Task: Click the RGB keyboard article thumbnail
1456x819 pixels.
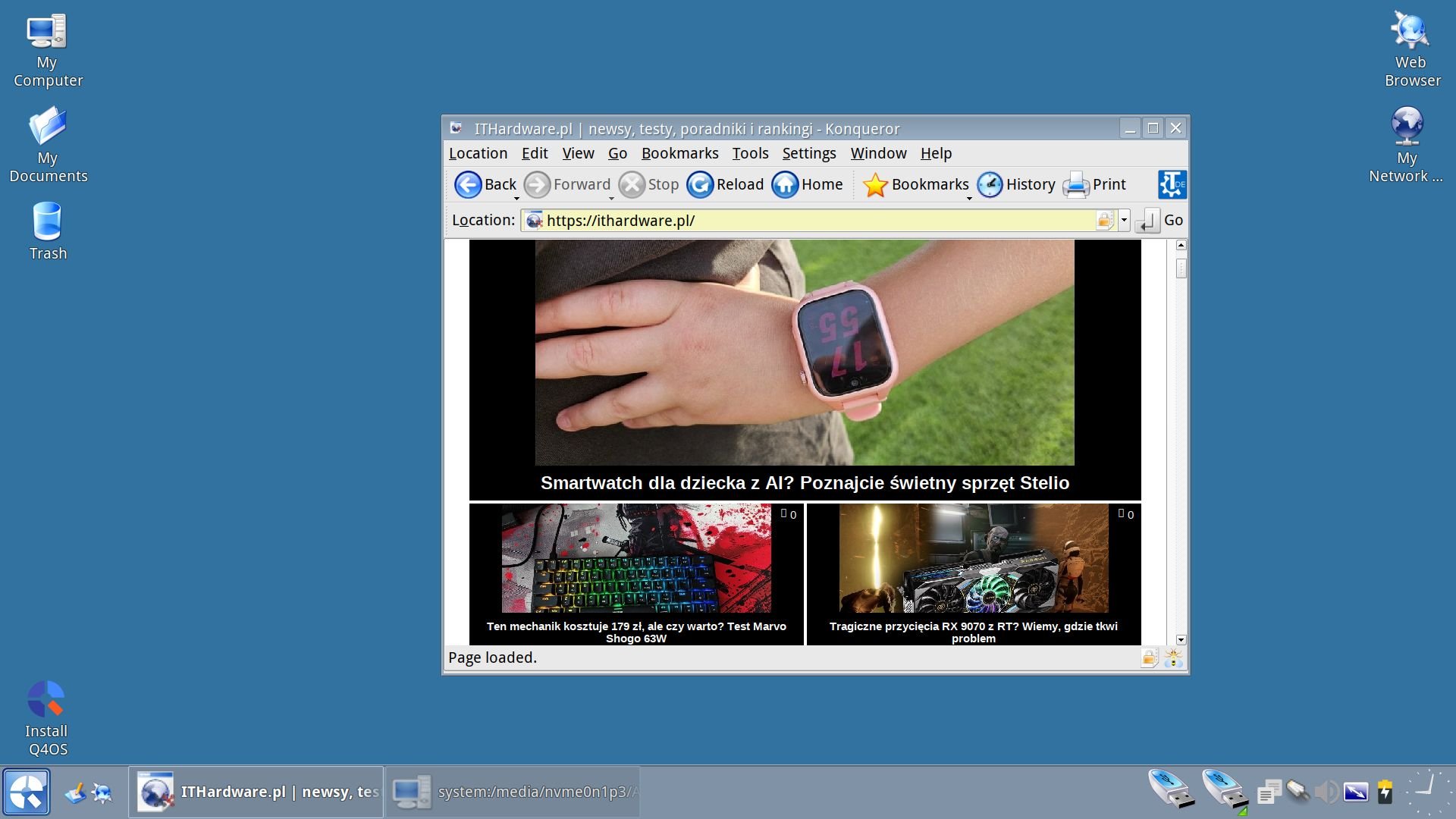Action: click(x=636, y=558)
